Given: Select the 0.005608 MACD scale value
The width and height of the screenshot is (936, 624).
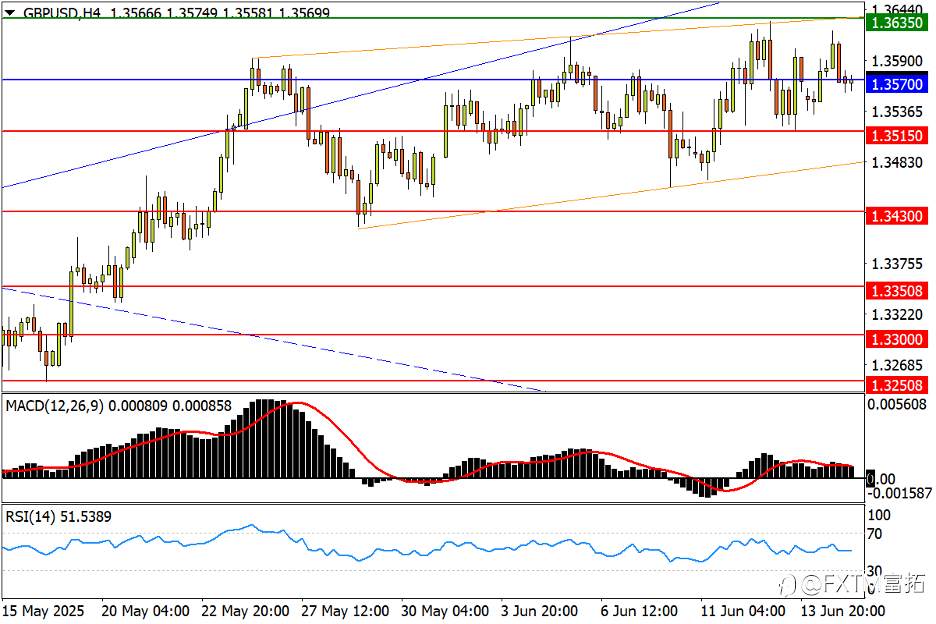Looking at the screenshot, I should pyautogui.click(x=897, y=404).
